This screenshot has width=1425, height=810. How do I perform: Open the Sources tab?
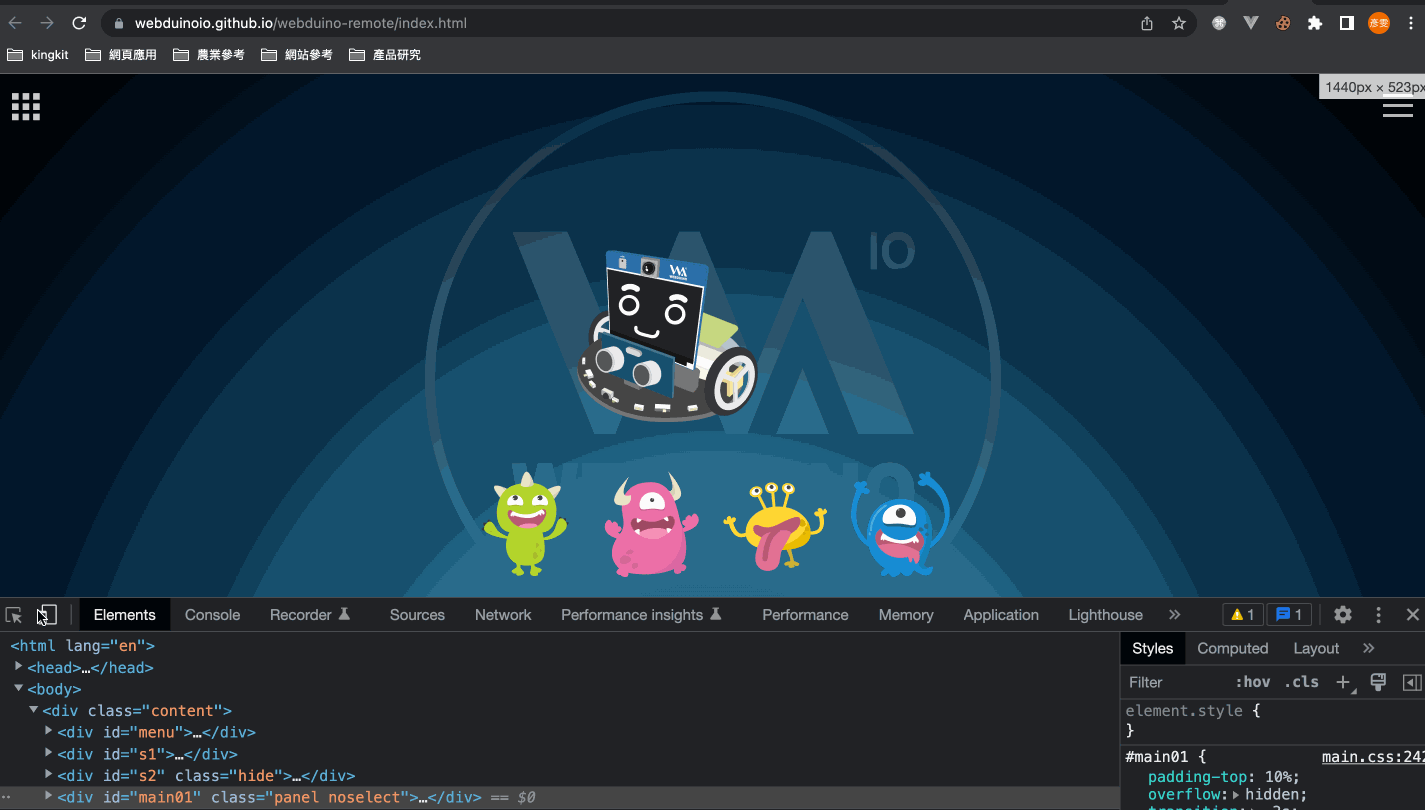417,615
